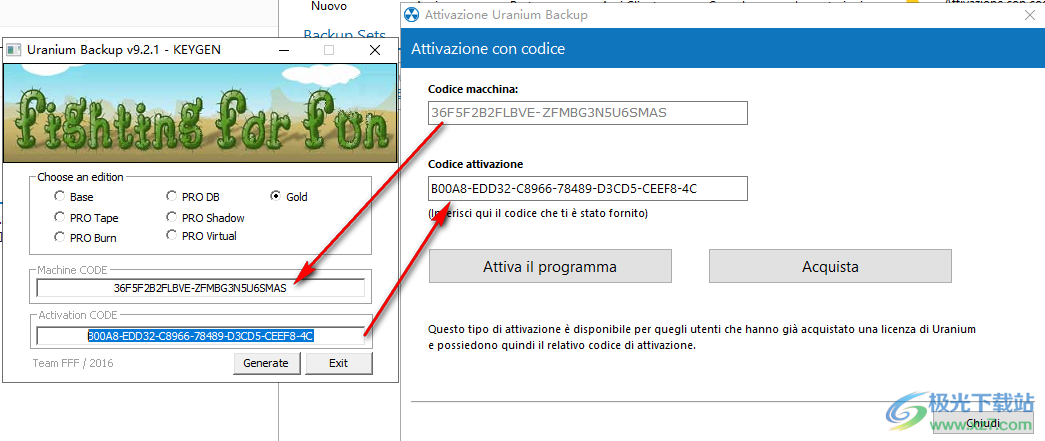Minimize the KEYGEN window
The width and height of the screenshot is (1045, 441).
[x=283, y=49]
